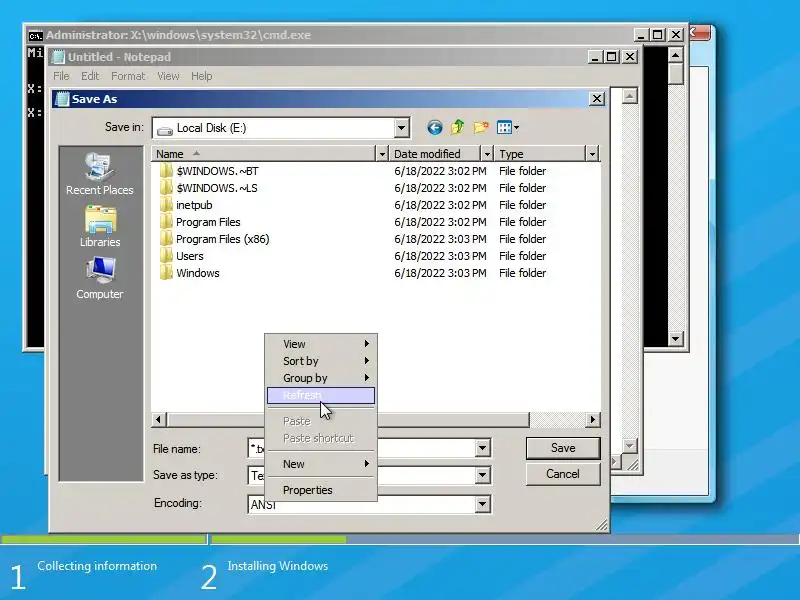The width and height of the screenshot is (800, 600).
Task: Click the Cancel button
Action: (x=563, y=474)
